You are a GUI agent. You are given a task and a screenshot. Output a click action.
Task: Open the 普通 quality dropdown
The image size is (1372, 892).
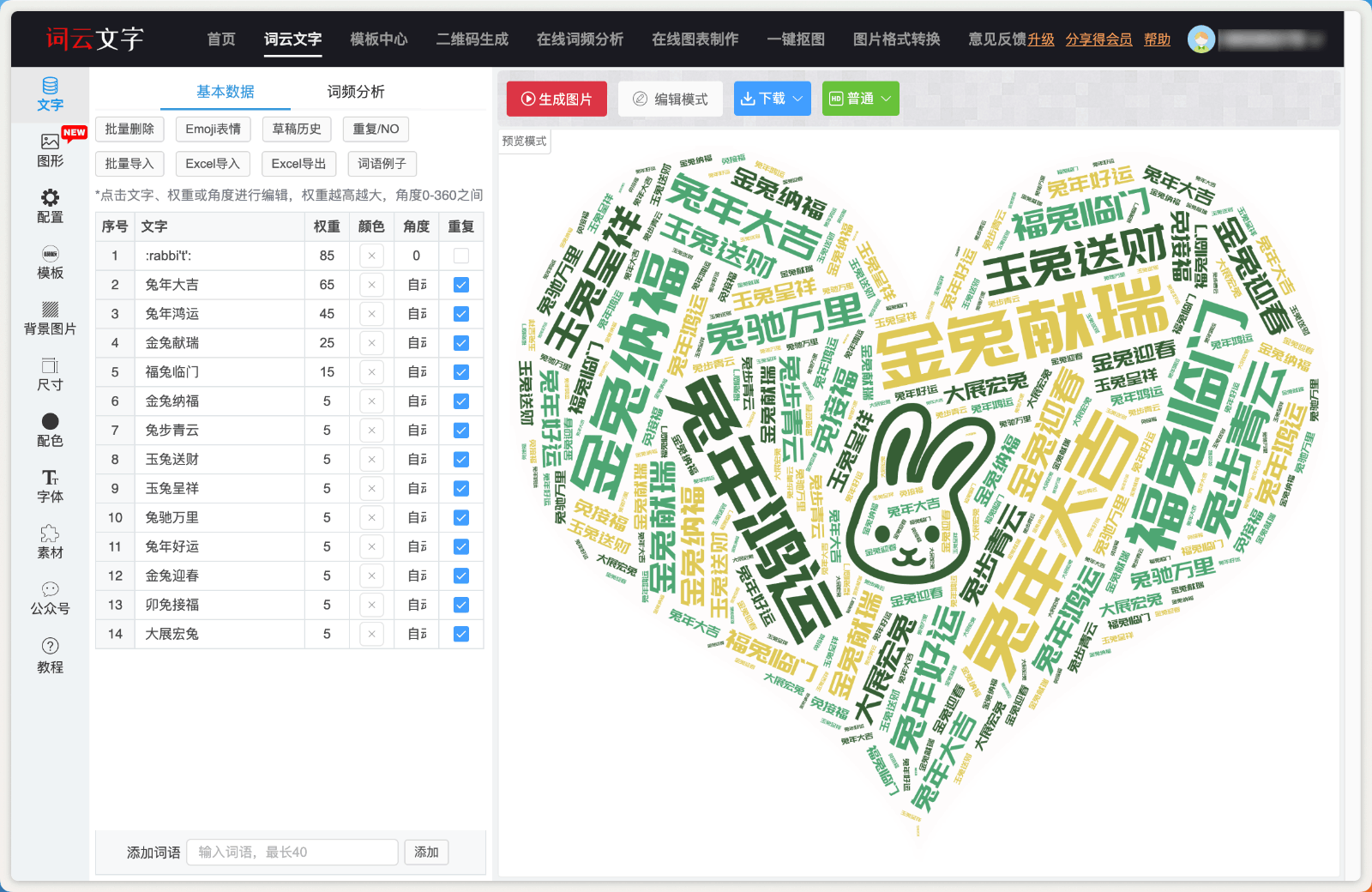860,99
